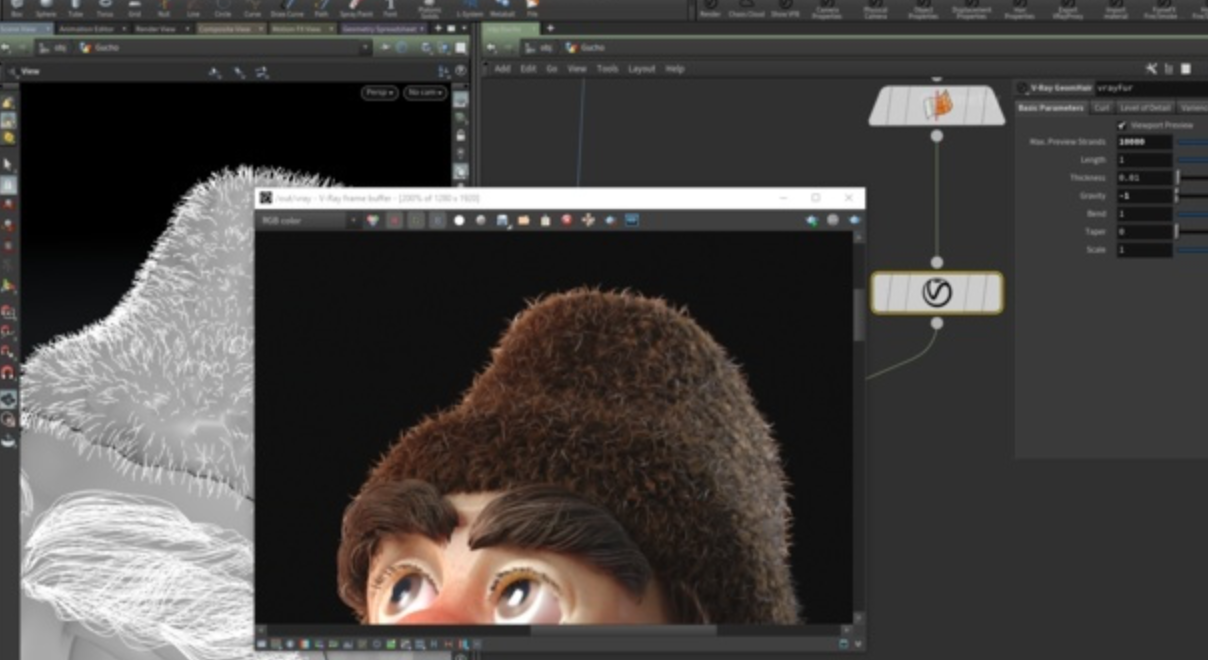Open the Add menu in network editor

[x=502, y=69]
